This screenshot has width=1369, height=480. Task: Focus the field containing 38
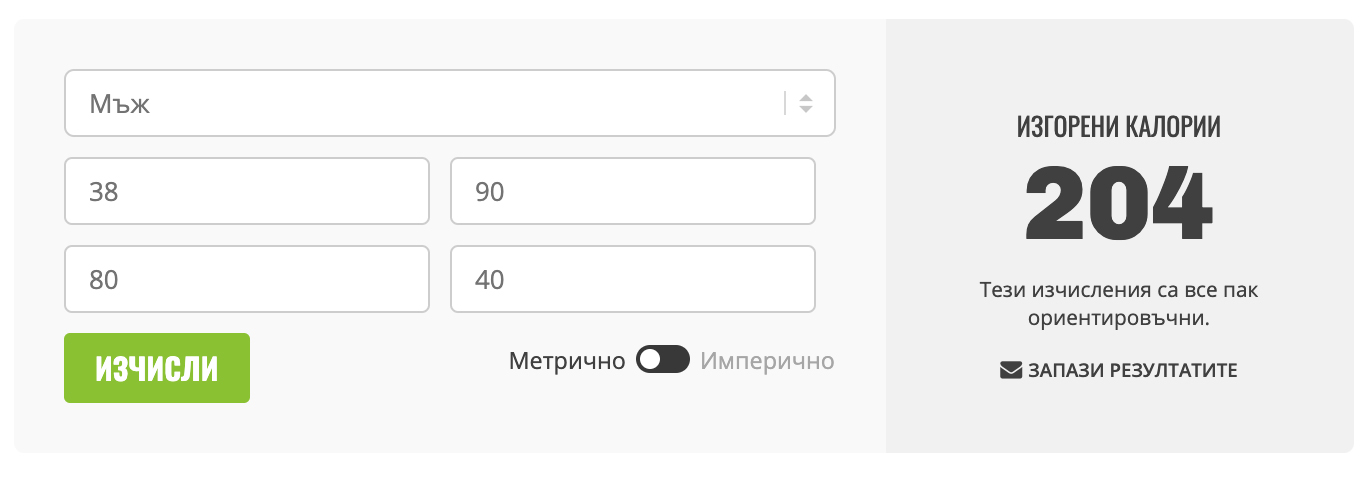pyautogui.click(x=247, y=191)
